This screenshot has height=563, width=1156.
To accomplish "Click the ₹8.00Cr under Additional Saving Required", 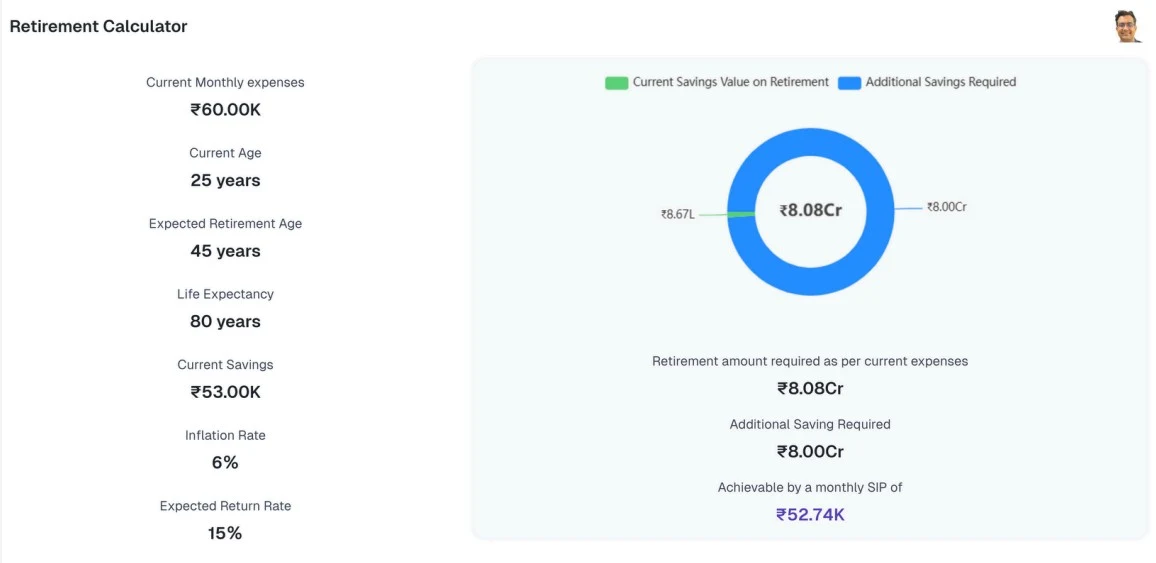I will (x=810, y=452).
